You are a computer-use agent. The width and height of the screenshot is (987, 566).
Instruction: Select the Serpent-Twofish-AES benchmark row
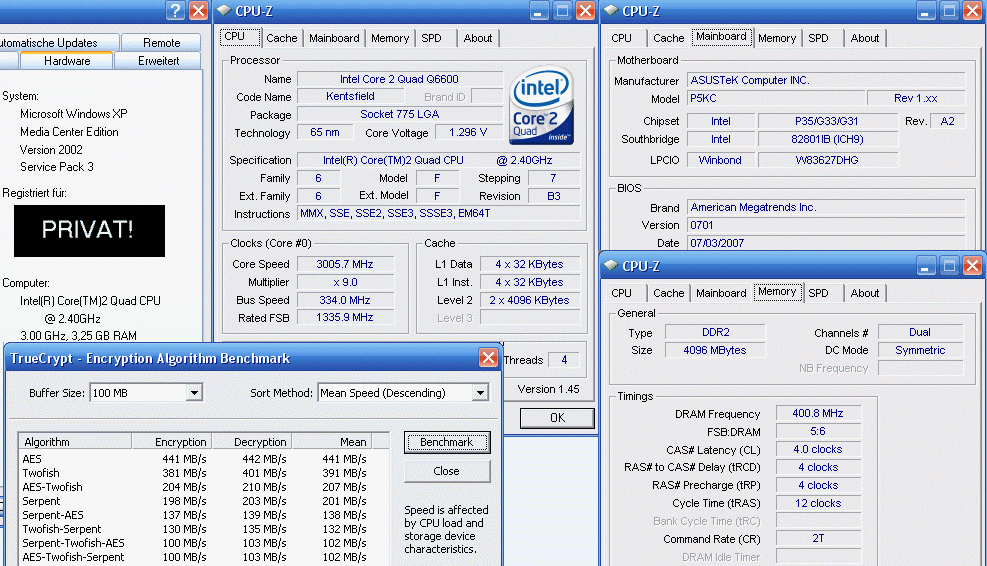click(x=195, y=543)
